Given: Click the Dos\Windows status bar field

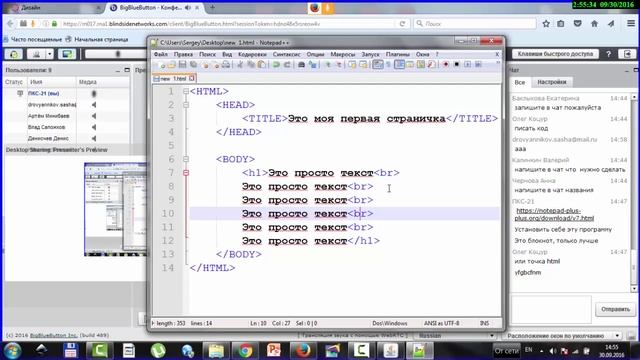Looking at the screenshot, I should click(389, 323).
